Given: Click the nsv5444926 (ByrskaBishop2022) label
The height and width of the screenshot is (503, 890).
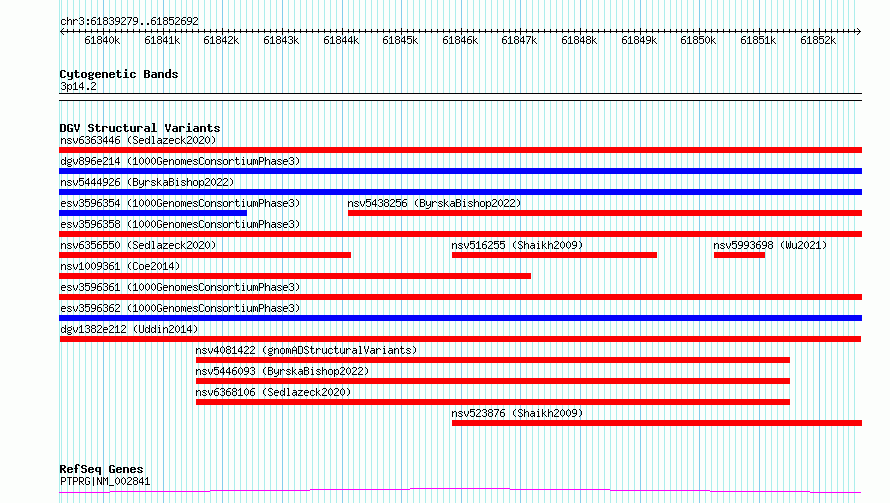Looking at the screenshot, I should (147, 182).
